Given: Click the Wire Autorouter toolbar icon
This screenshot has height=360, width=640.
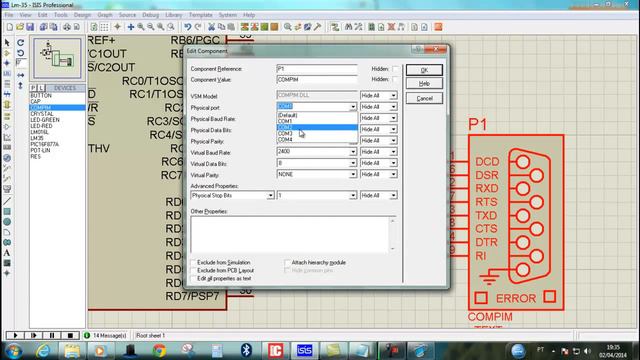Looking at the screenshot, I should pos(335,27).
